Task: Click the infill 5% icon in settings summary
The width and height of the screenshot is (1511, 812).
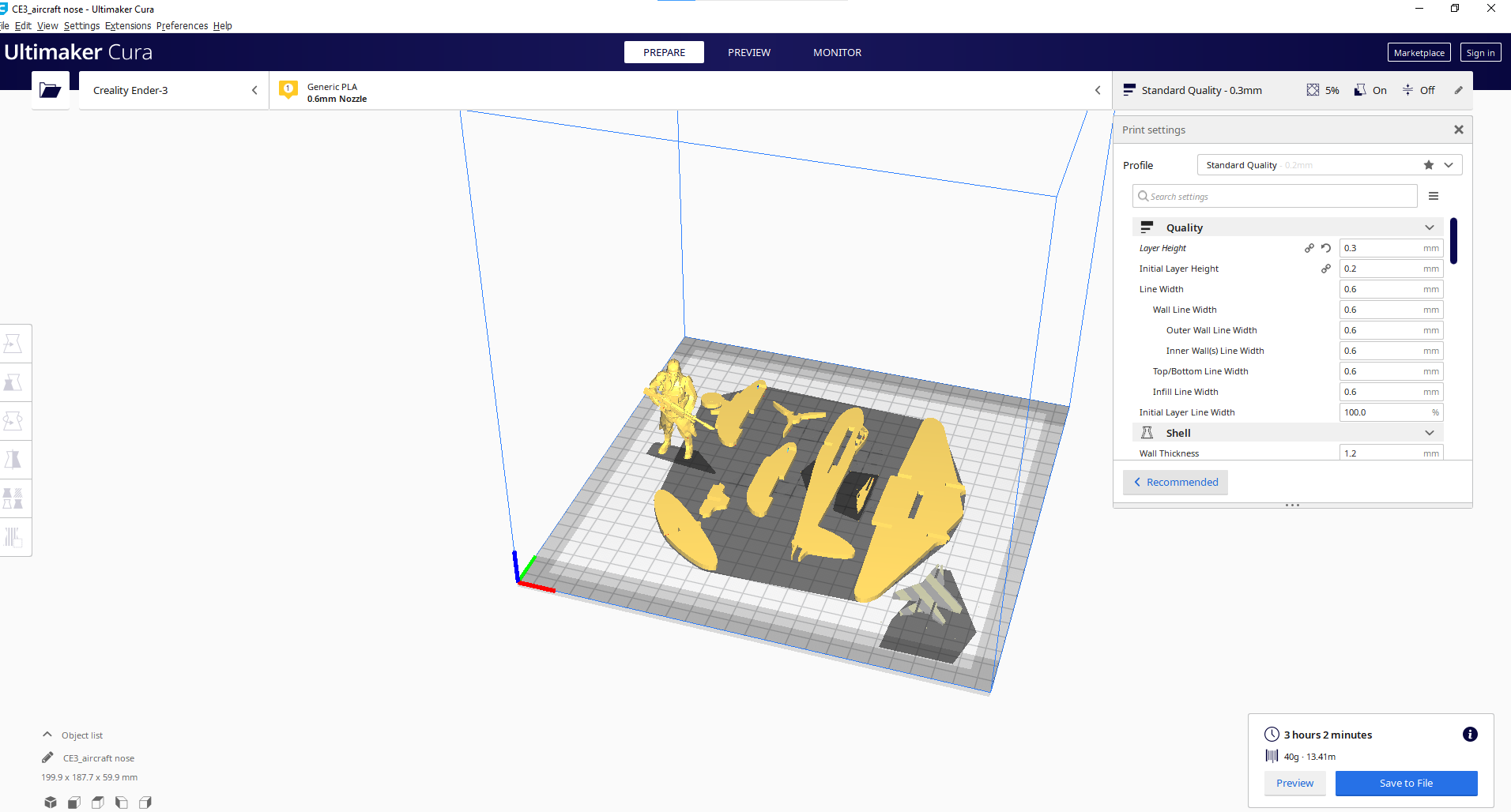Action: (1313, 90)
